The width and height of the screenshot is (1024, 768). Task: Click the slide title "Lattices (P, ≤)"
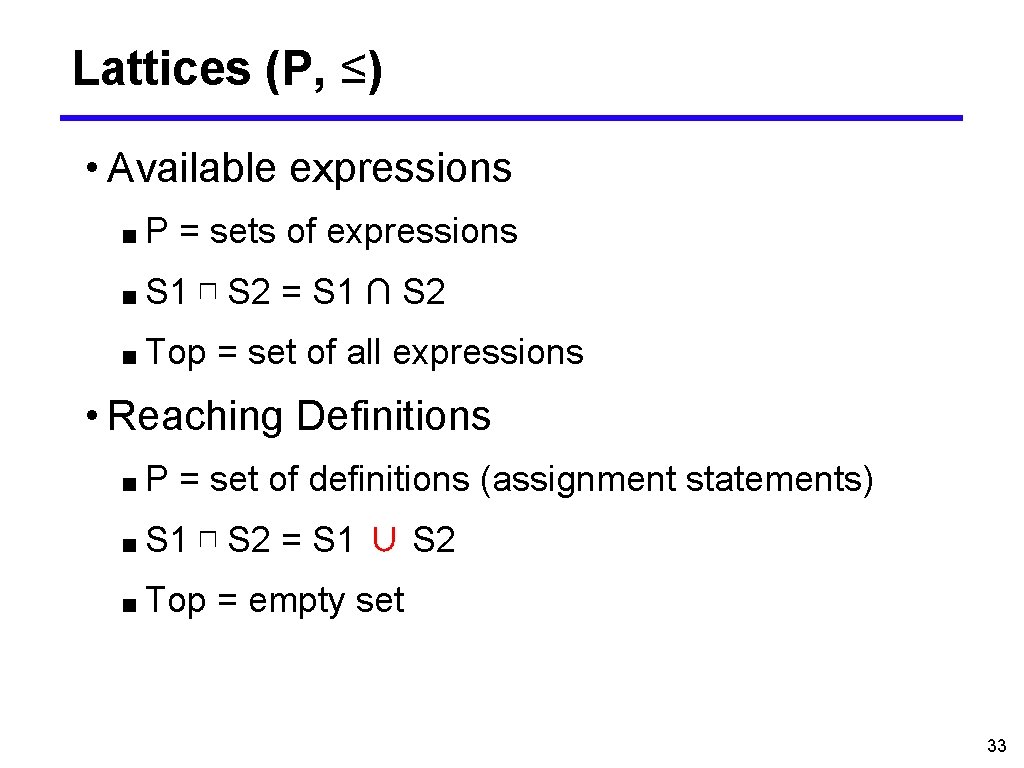226,69
